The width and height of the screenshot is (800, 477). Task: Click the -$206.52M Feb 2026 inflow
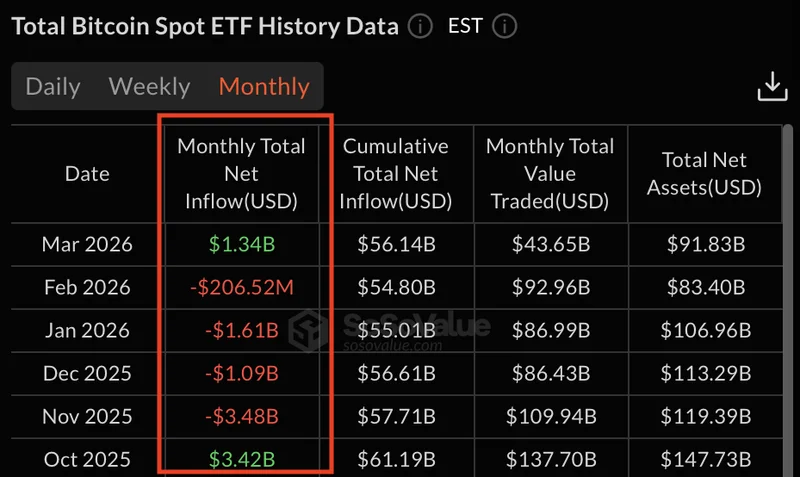[x=241, y=287]
